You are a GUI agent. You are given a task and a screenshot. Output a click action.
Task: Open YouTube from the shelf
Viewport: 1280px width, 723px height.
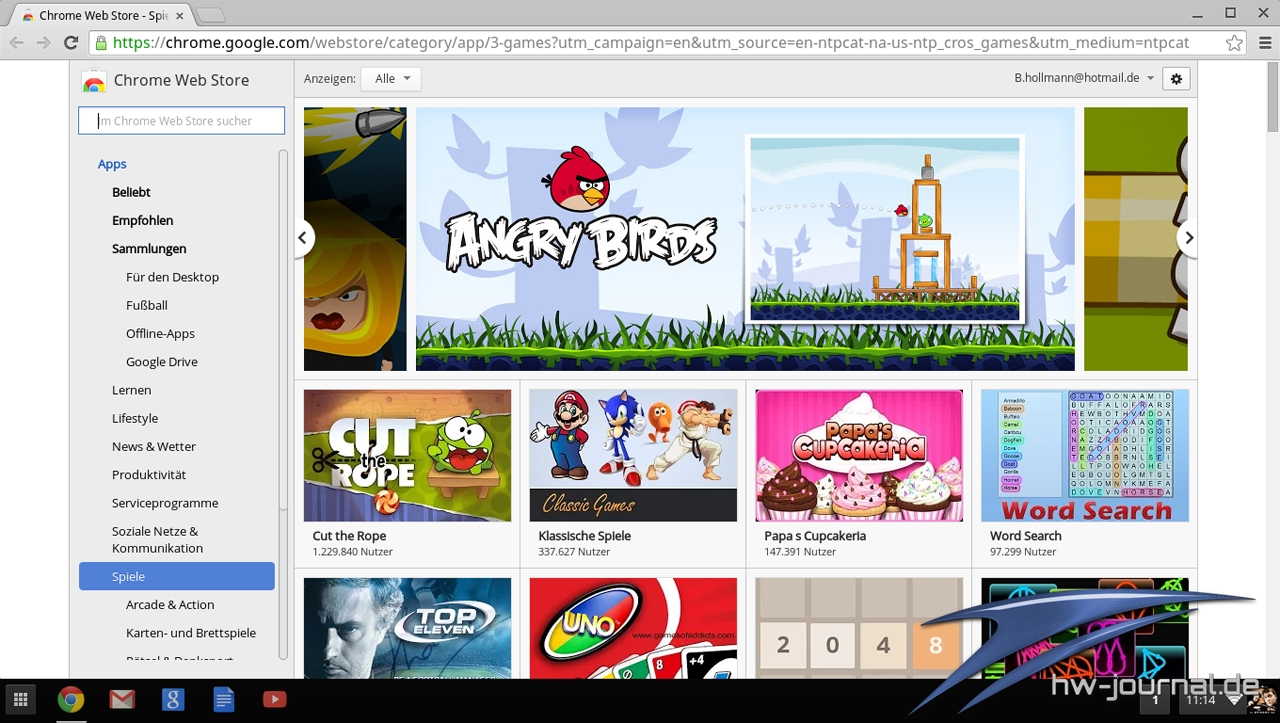click(275, 700)
